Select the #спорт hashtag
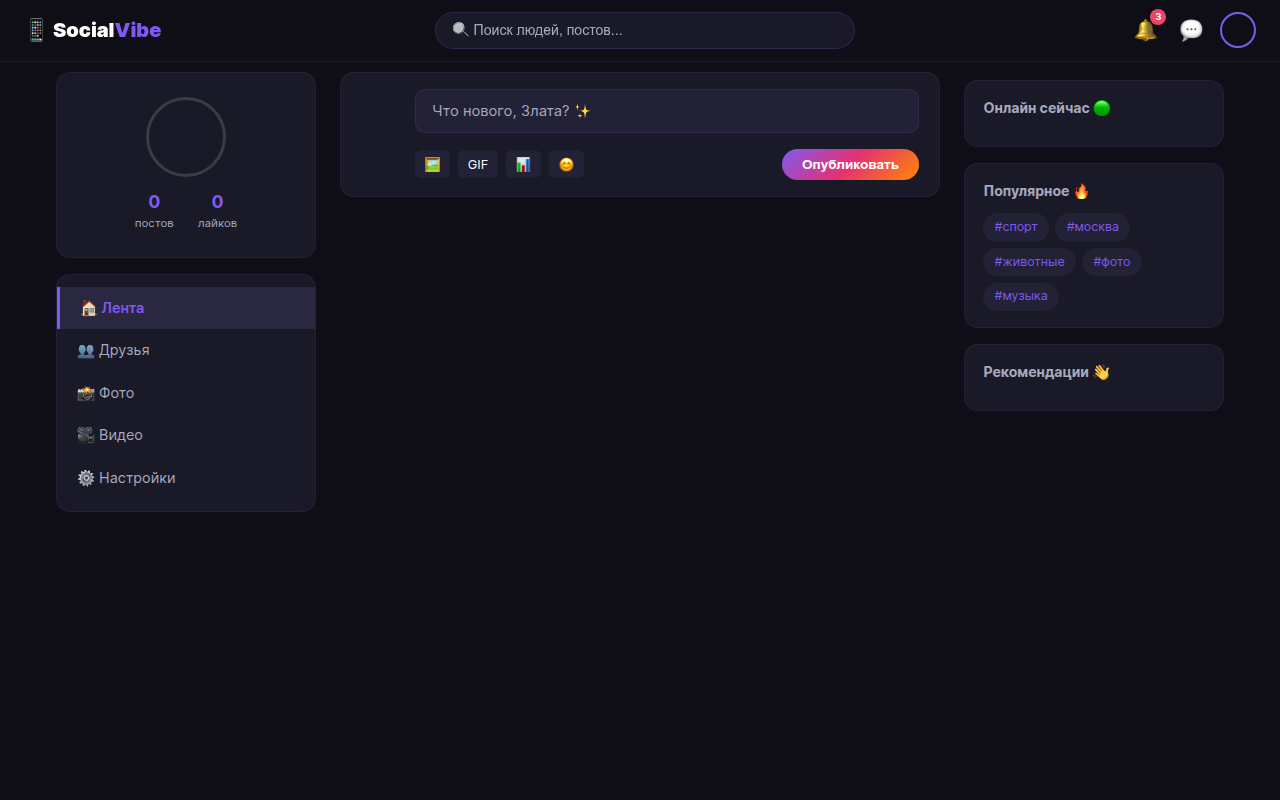This screenshot has height=800, width=1280. click(1016, 227)
